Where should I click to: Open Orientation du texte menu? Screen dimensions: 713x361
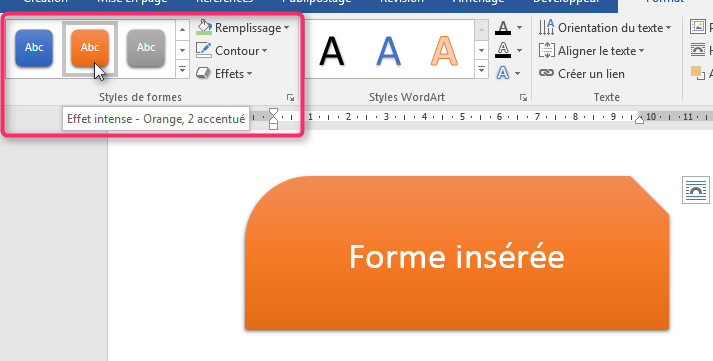[605, 28]
